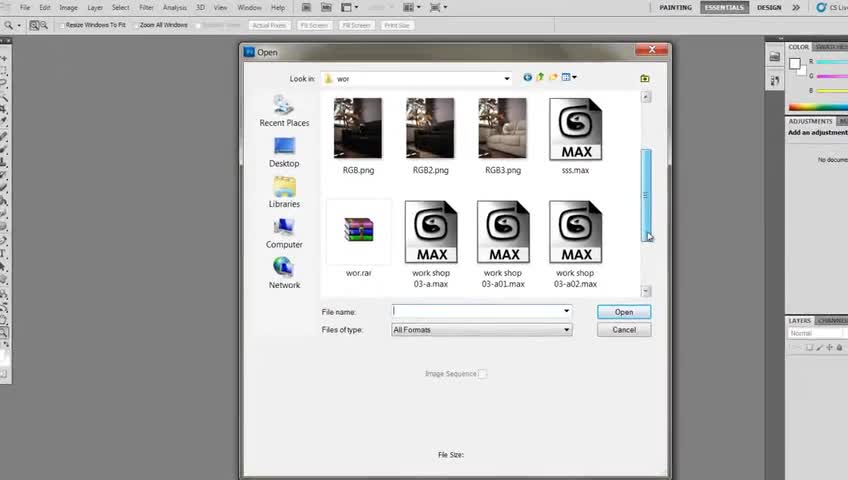This screenshot has height=480, width=848.
Task: Click the Print Size button
Action: click(397, 25)
